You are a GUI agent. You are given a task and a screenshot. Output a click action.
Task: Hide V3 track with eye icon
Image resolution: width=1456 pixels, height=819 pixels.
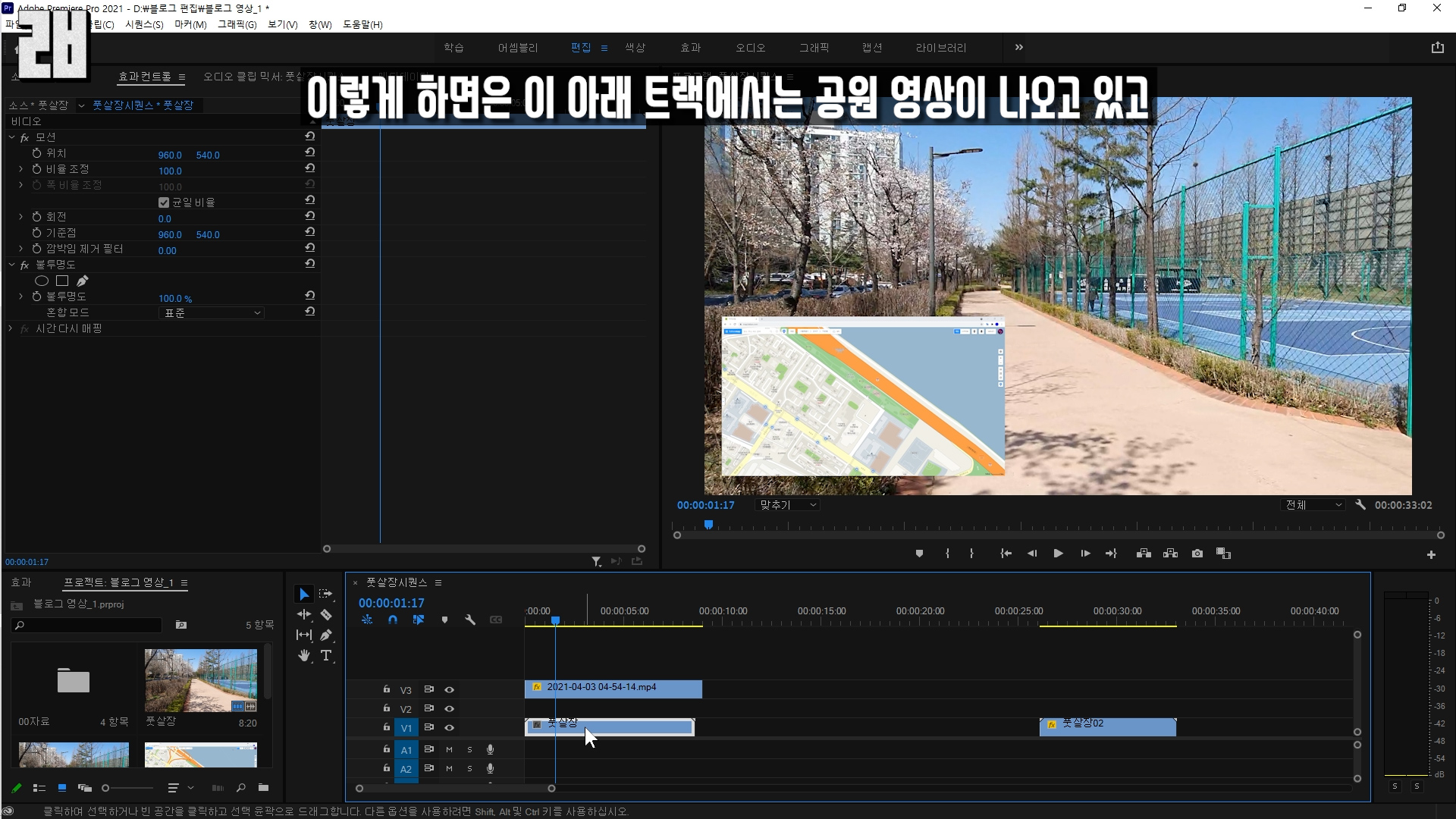[449, 690]
